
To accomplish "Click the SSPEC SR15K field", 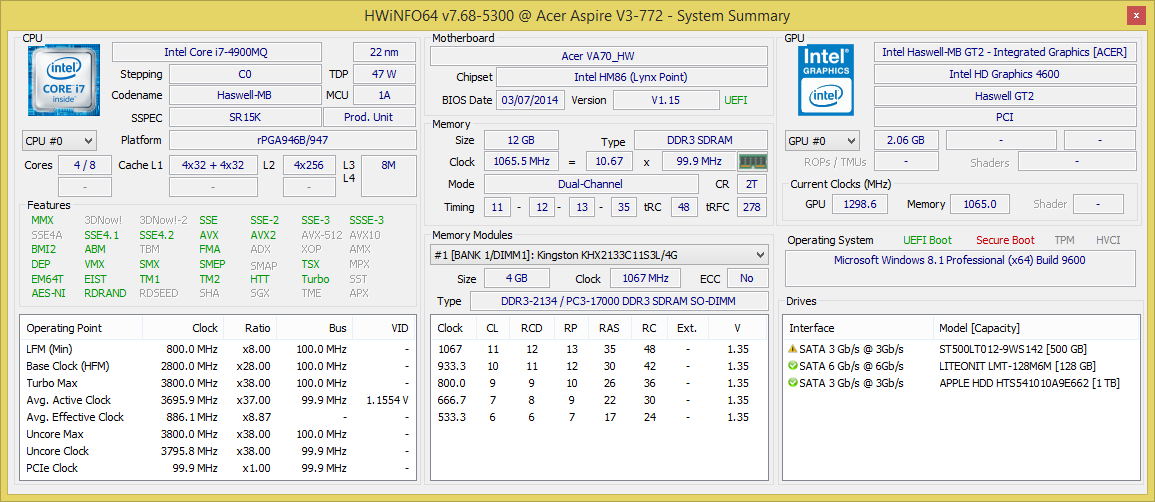I will click(245, 117).
